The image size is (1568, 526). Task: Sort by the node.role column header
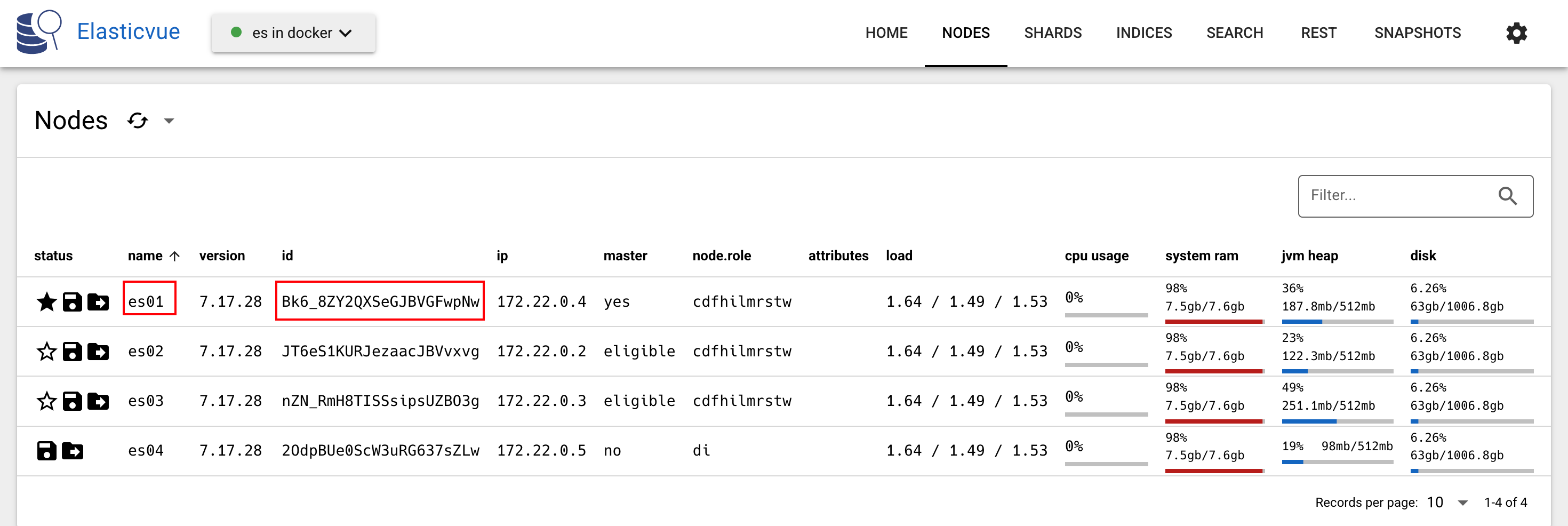coord(722,256)
